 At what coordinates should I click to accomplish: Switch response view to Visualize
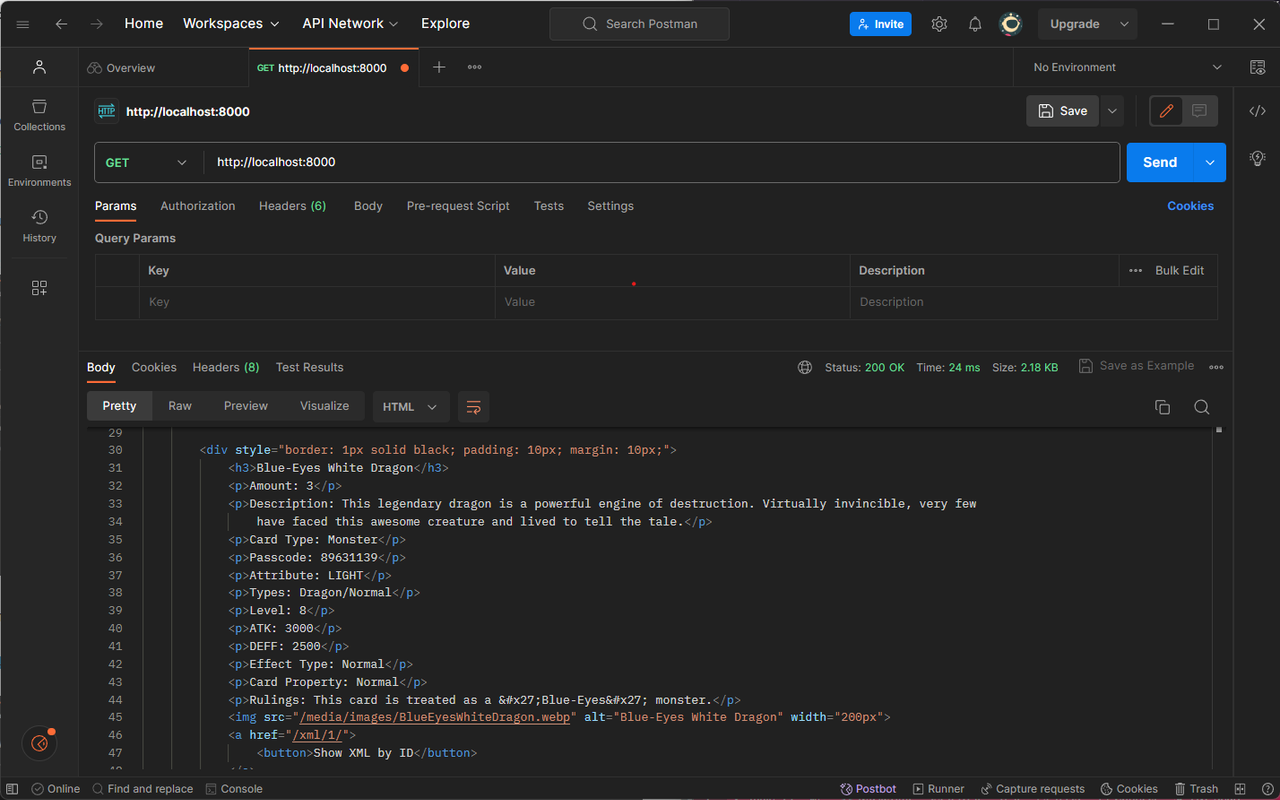324,406
